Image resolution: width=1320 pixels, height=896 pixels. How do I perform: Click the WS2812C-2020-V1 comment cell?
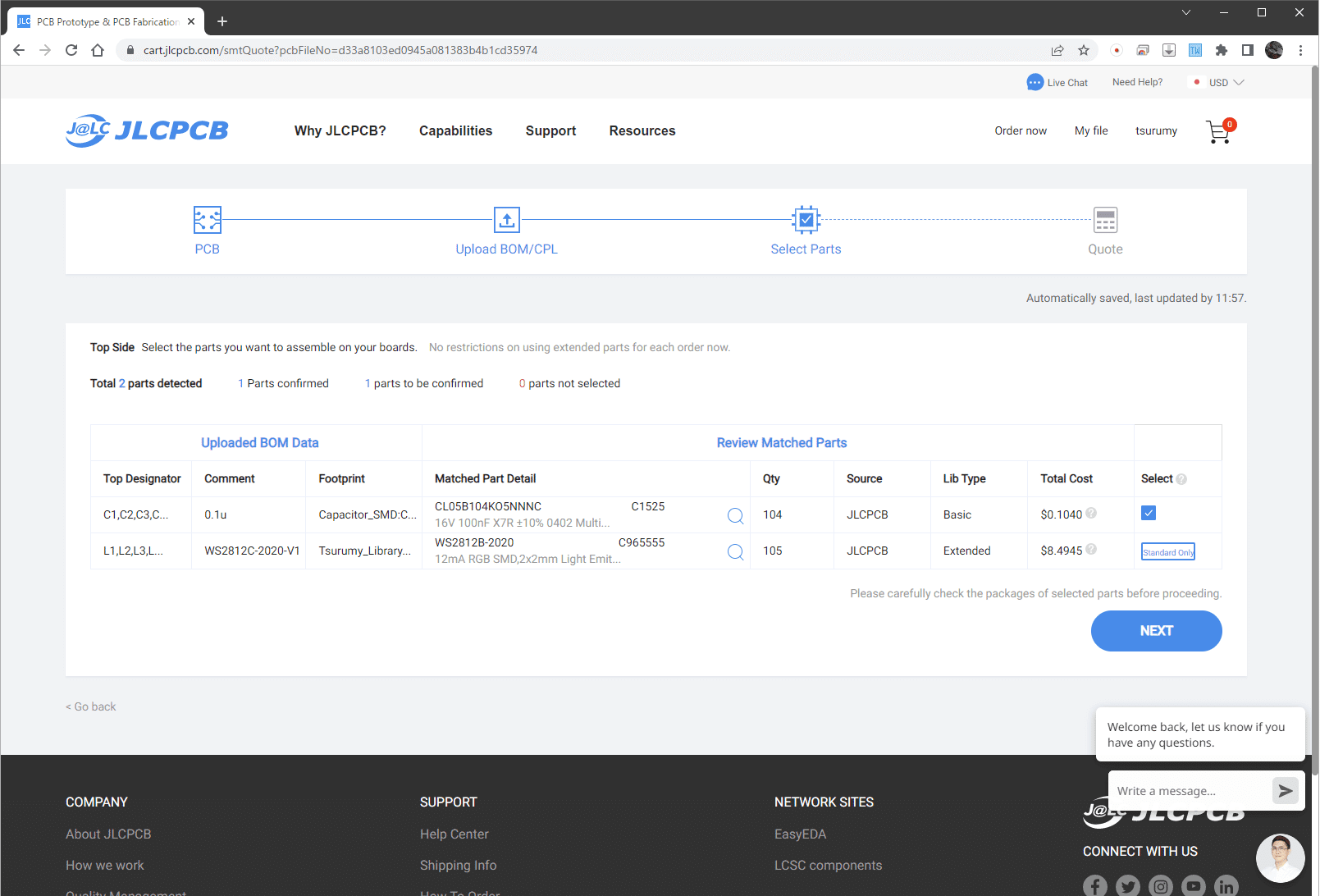tap(249, 551)
